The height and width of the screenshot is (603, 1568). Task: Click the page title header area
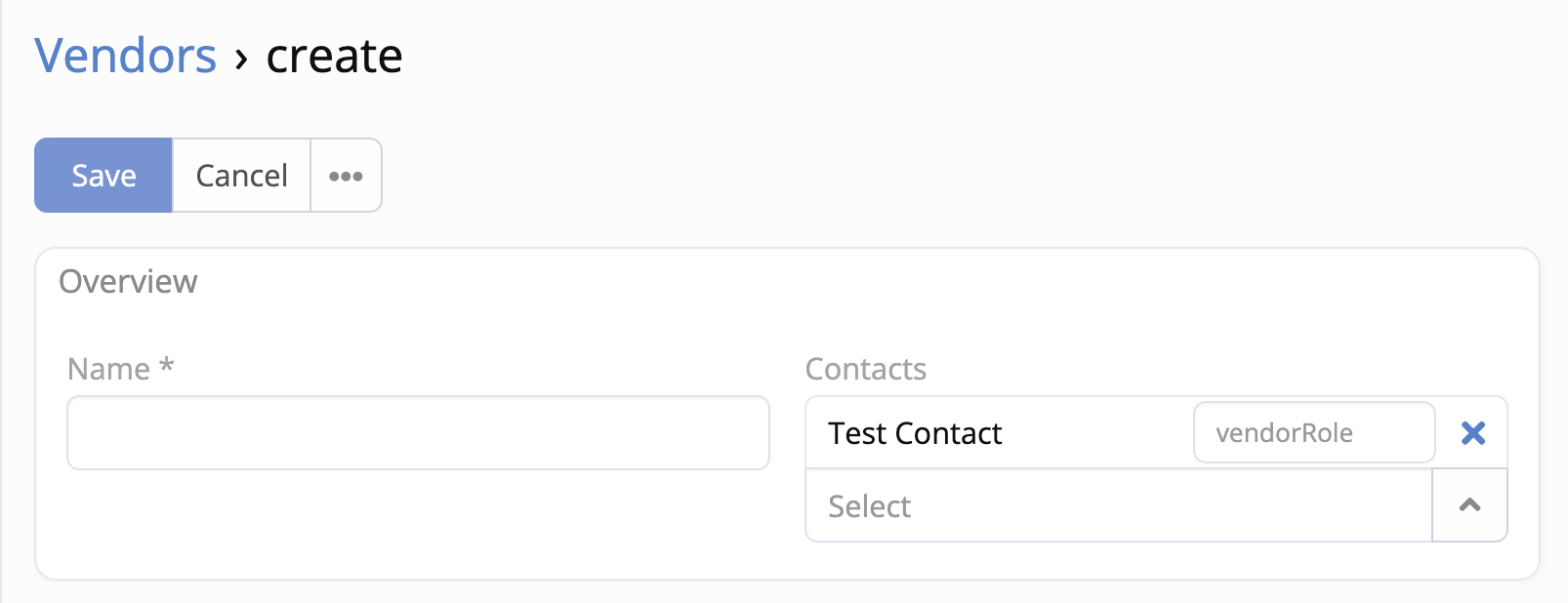(879, 56)
